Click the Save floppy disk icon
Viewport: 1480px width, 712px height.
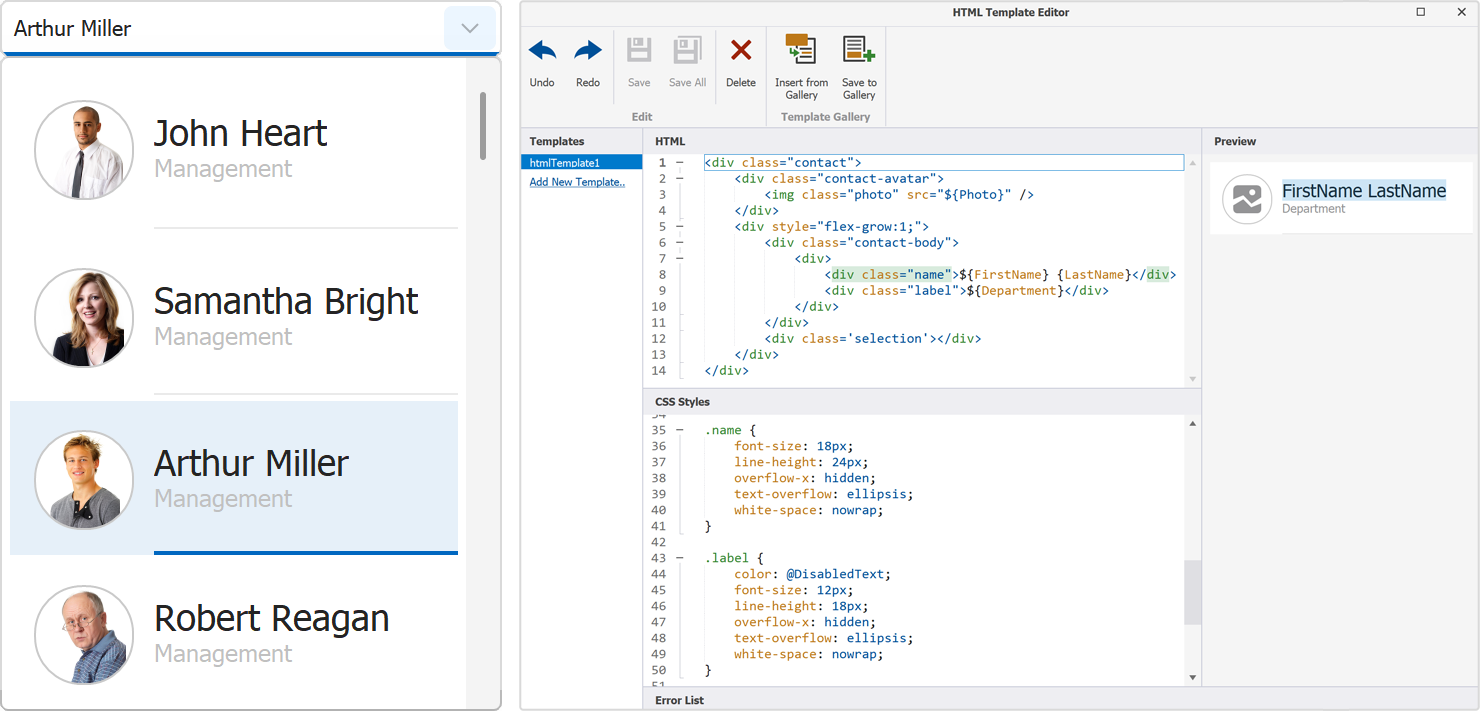(x=639, y=52)
